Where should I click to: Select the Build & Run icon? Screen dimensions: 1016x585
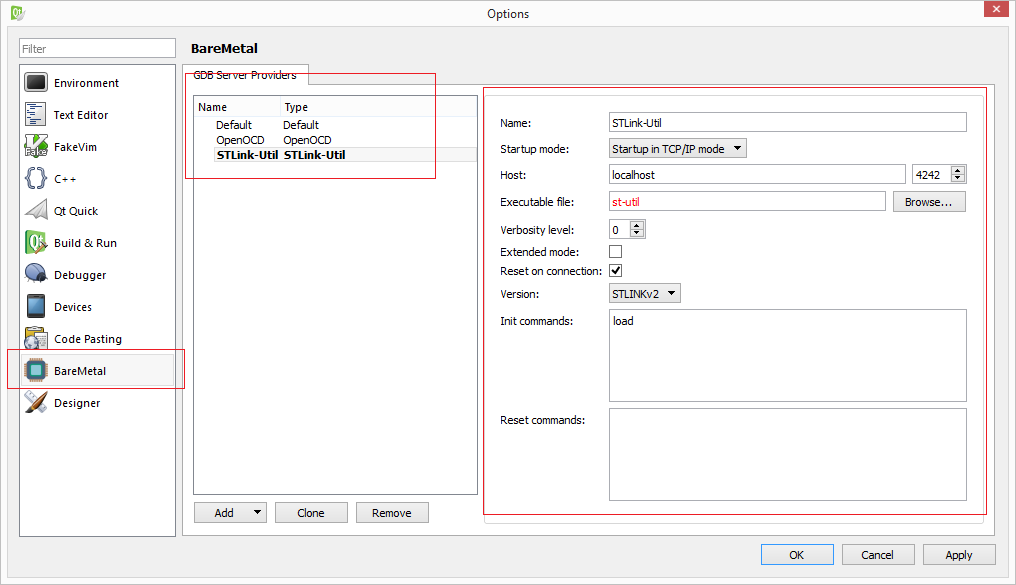click(36, 242)
